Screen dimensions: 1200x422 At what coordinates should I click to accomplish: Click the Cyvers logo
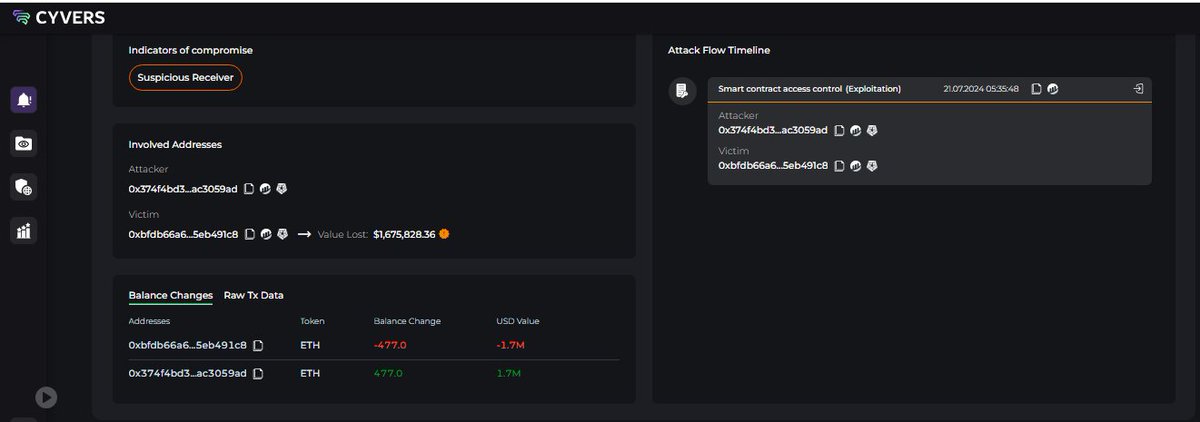(58, 17)
